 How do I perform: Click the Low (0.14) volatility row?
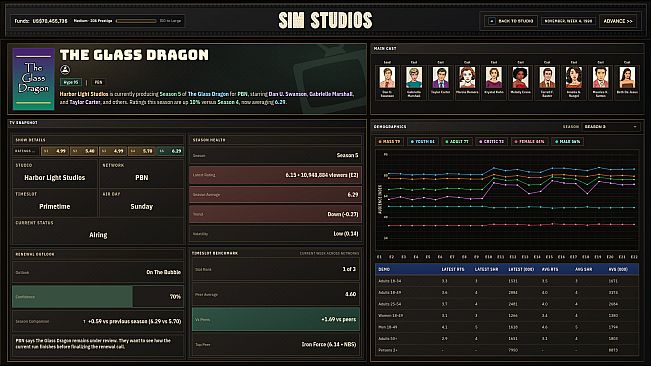point(275,234)
